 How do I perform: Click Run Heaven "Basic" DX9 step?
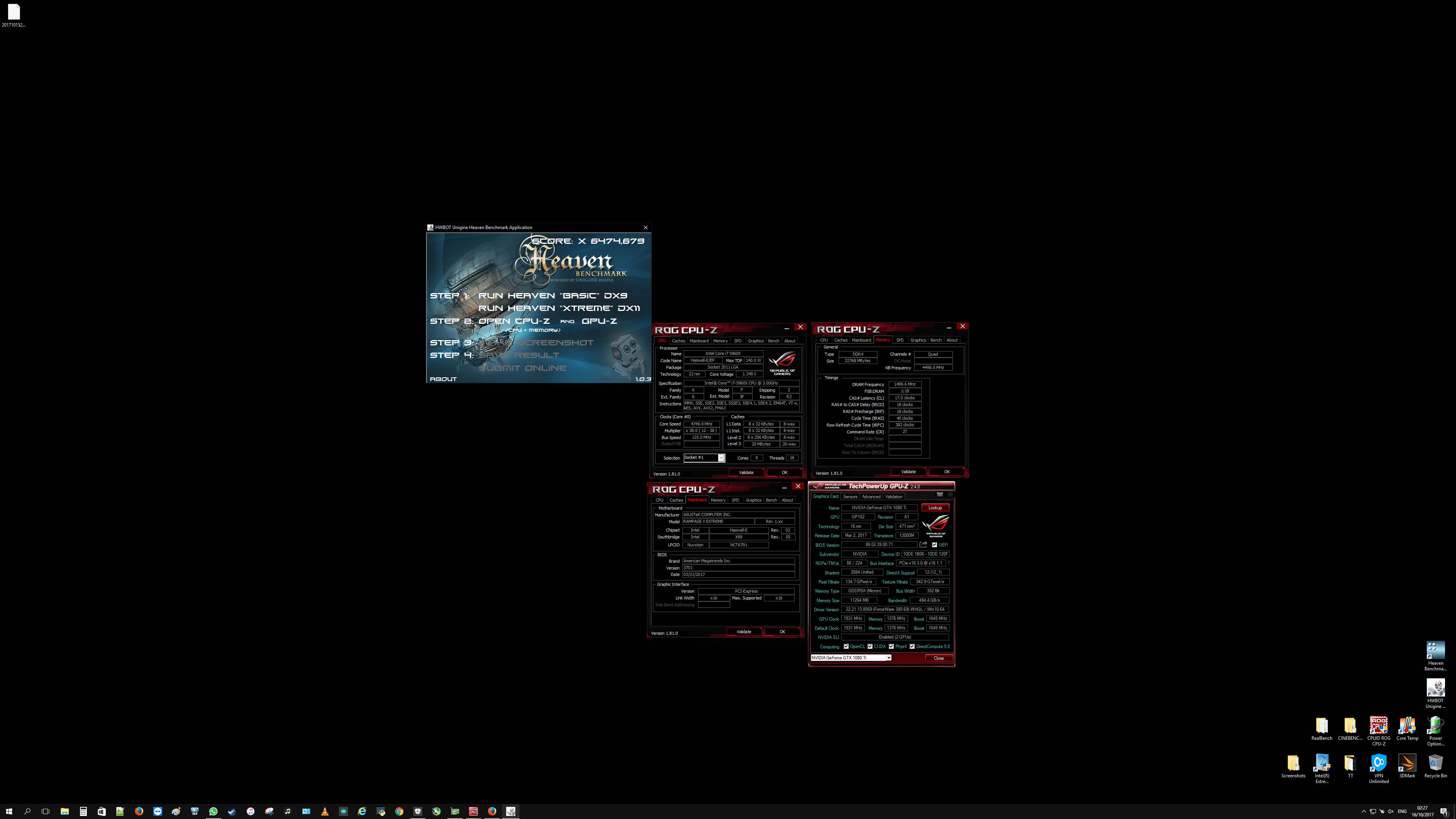click(553, 296)
